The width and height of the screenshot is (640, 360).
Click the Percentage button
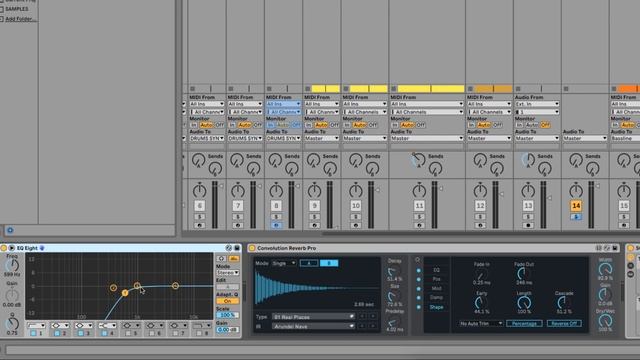pyautogui.click(x=524, y=323)
